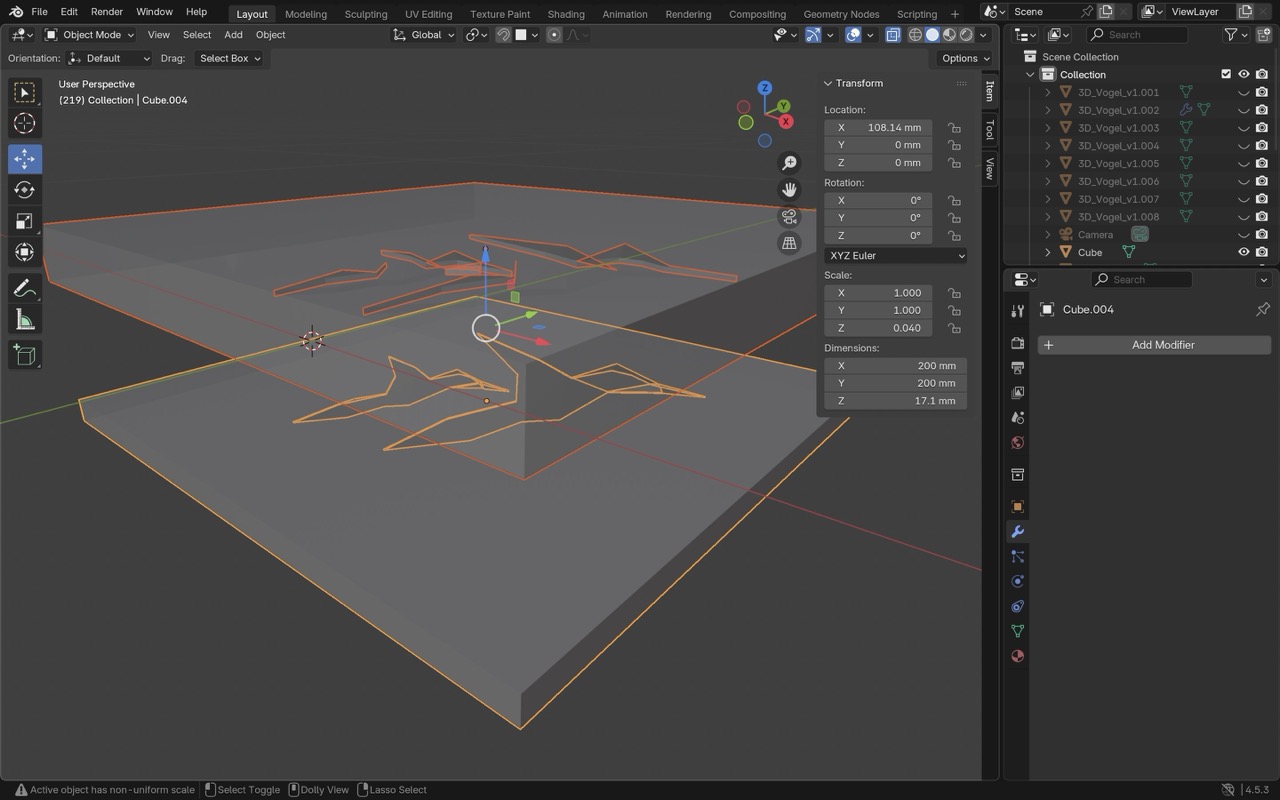Select the Measure tool

click(24, 320)
